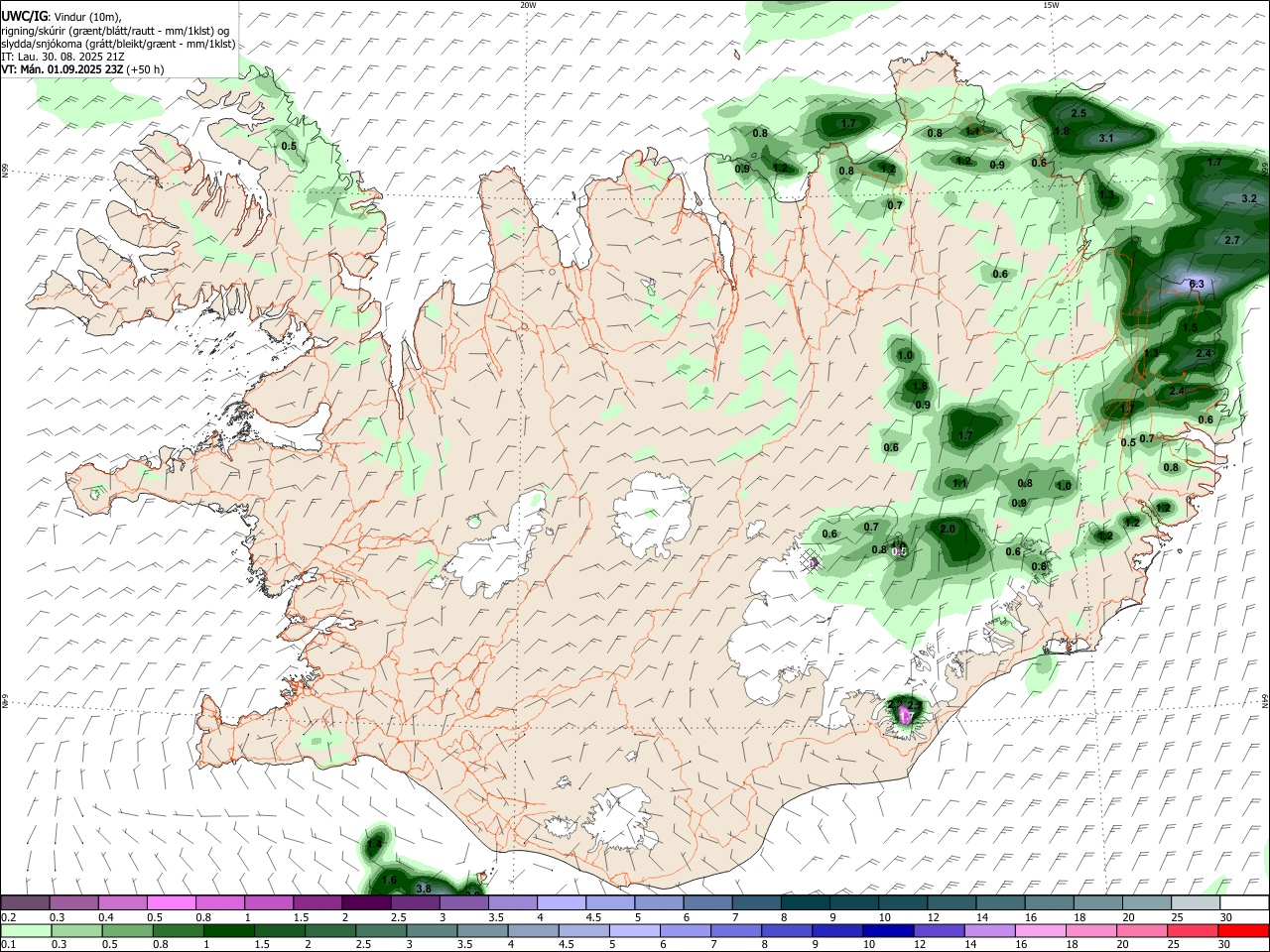Click the 1.5 precipitation value on the map
This screenshot has width=1270, height=952.
[x=1190, y=328]
